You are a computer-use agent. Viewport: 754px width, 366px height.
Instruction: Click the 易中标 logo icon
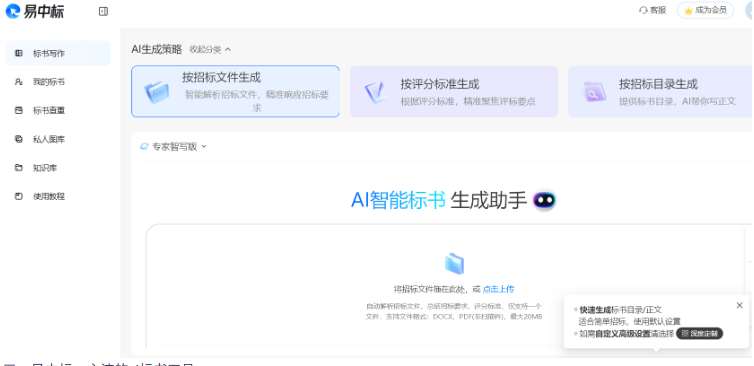(x=13, y=11)
